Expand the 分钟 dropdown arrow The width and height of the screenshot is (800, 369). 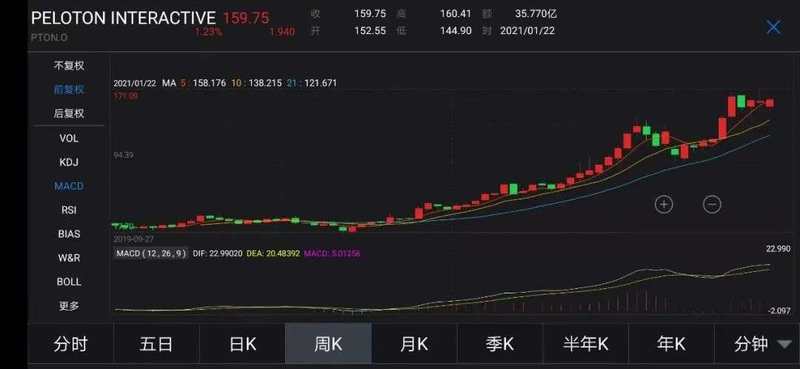(785, 345)
